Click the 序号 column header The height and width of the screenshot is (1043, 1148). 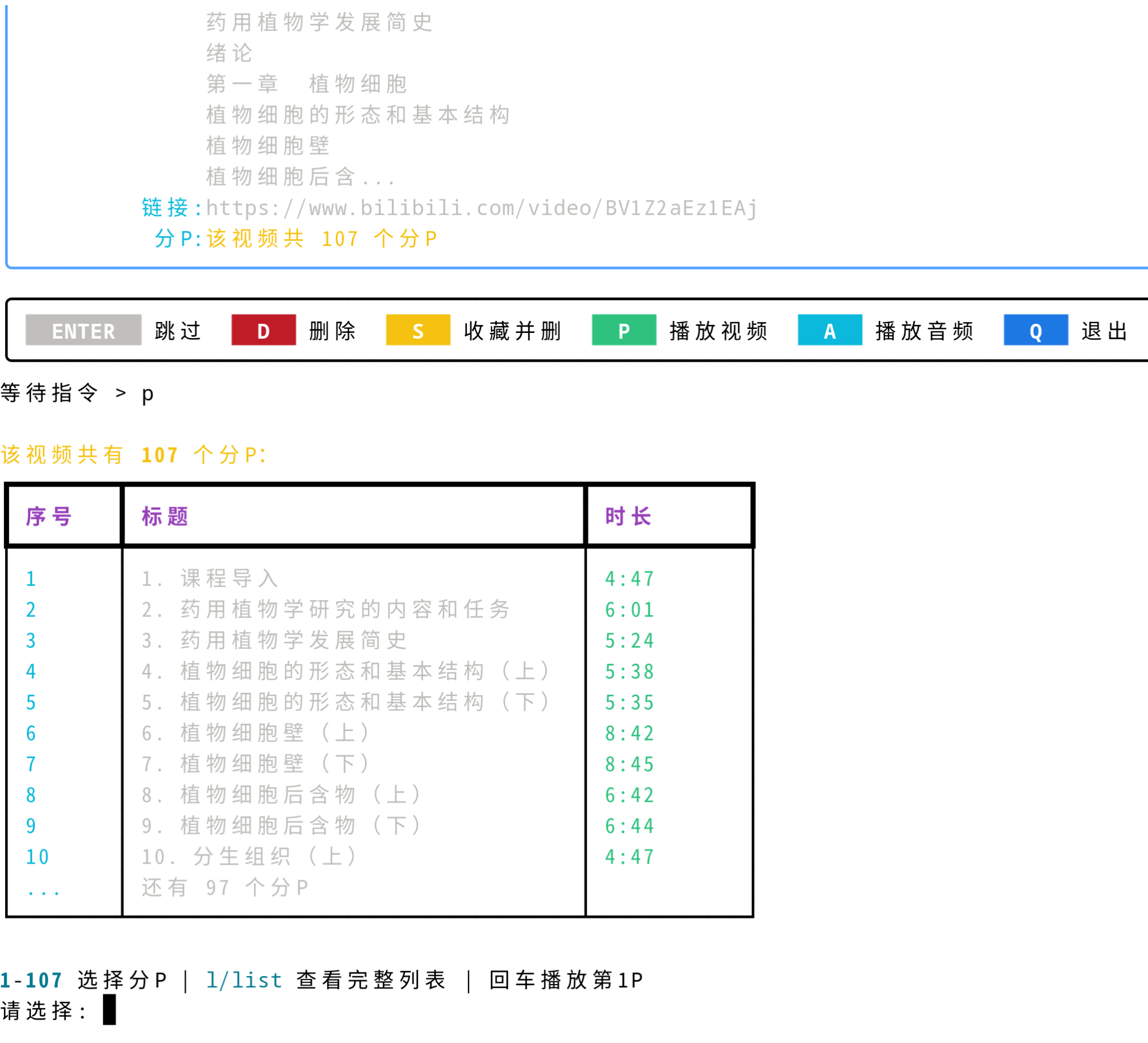(x=49, y=516)
